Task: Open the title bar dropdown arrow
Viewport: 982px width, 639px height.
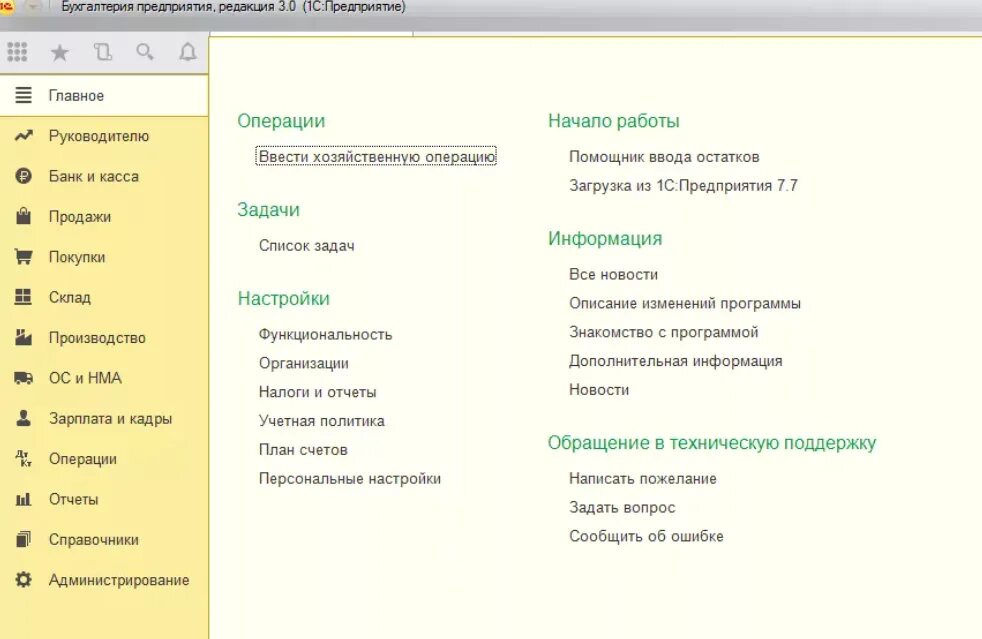Action: [x=33, y=7]
